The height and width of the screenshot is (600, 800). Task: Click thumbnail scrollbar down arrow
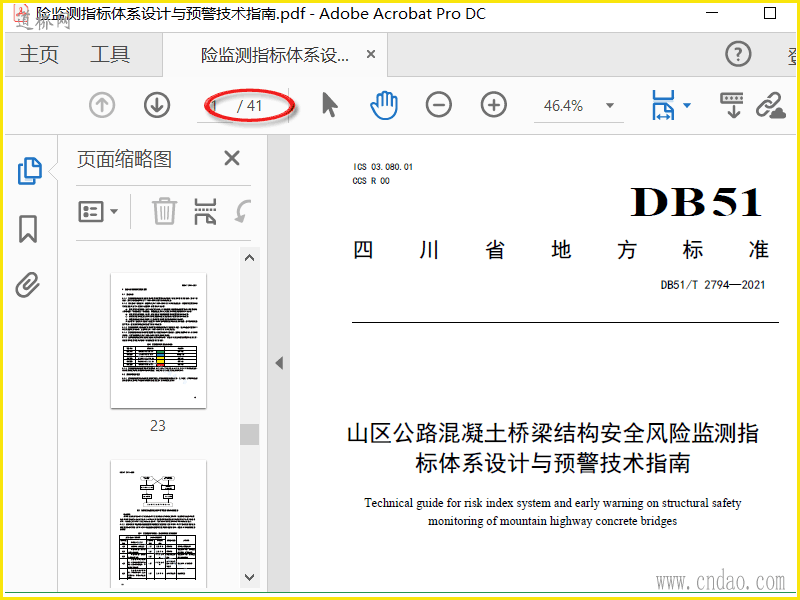pos(249,578)
